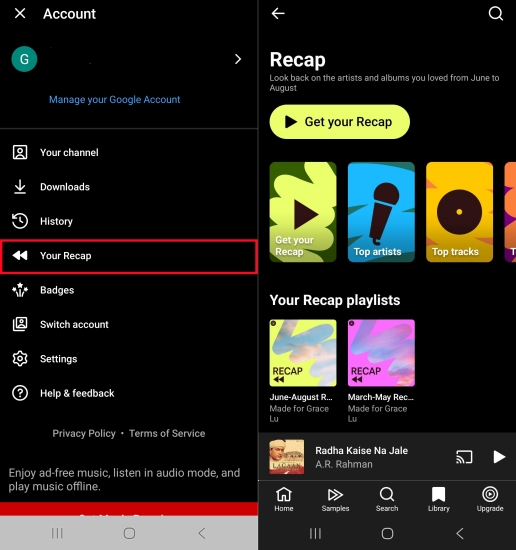
Task: Switch to the Home tab
Action: pyautogui.click(x=284, y=499)
